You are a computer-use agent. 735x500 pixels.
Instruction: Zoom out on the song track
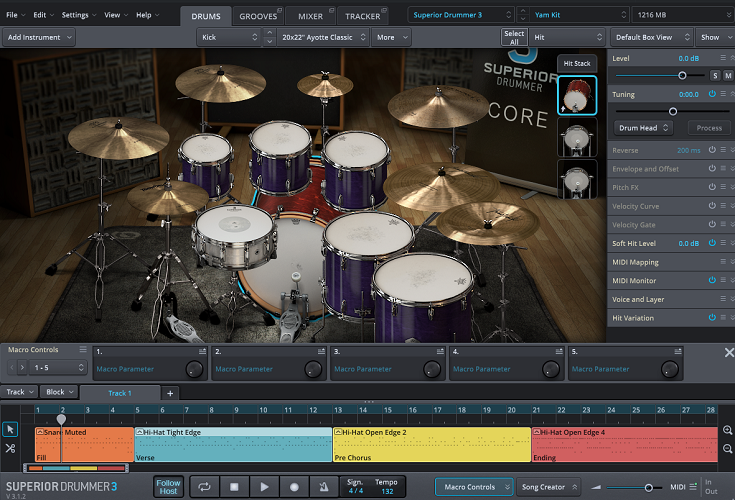(x=728, y=449)
